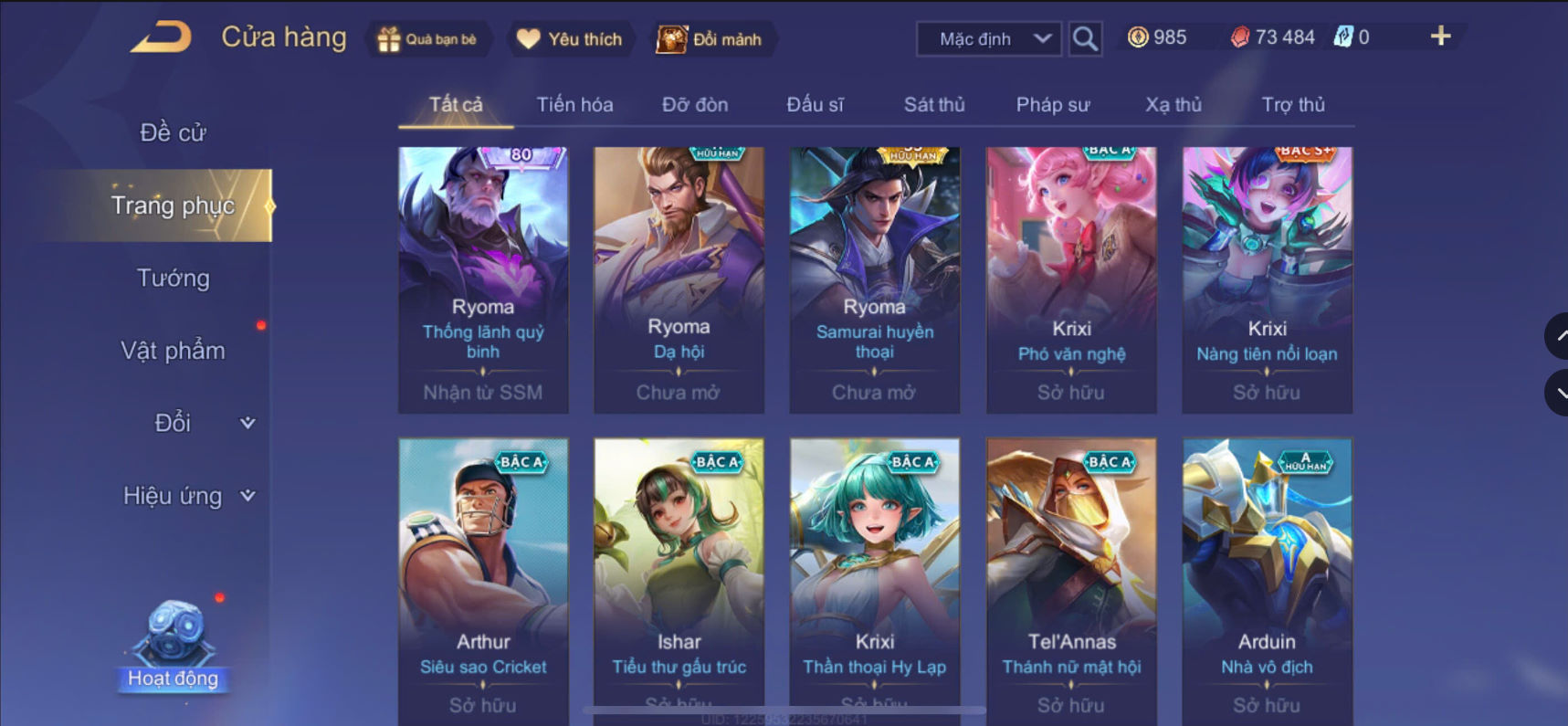Select Tướng in the left sidebar

[173, 278]
